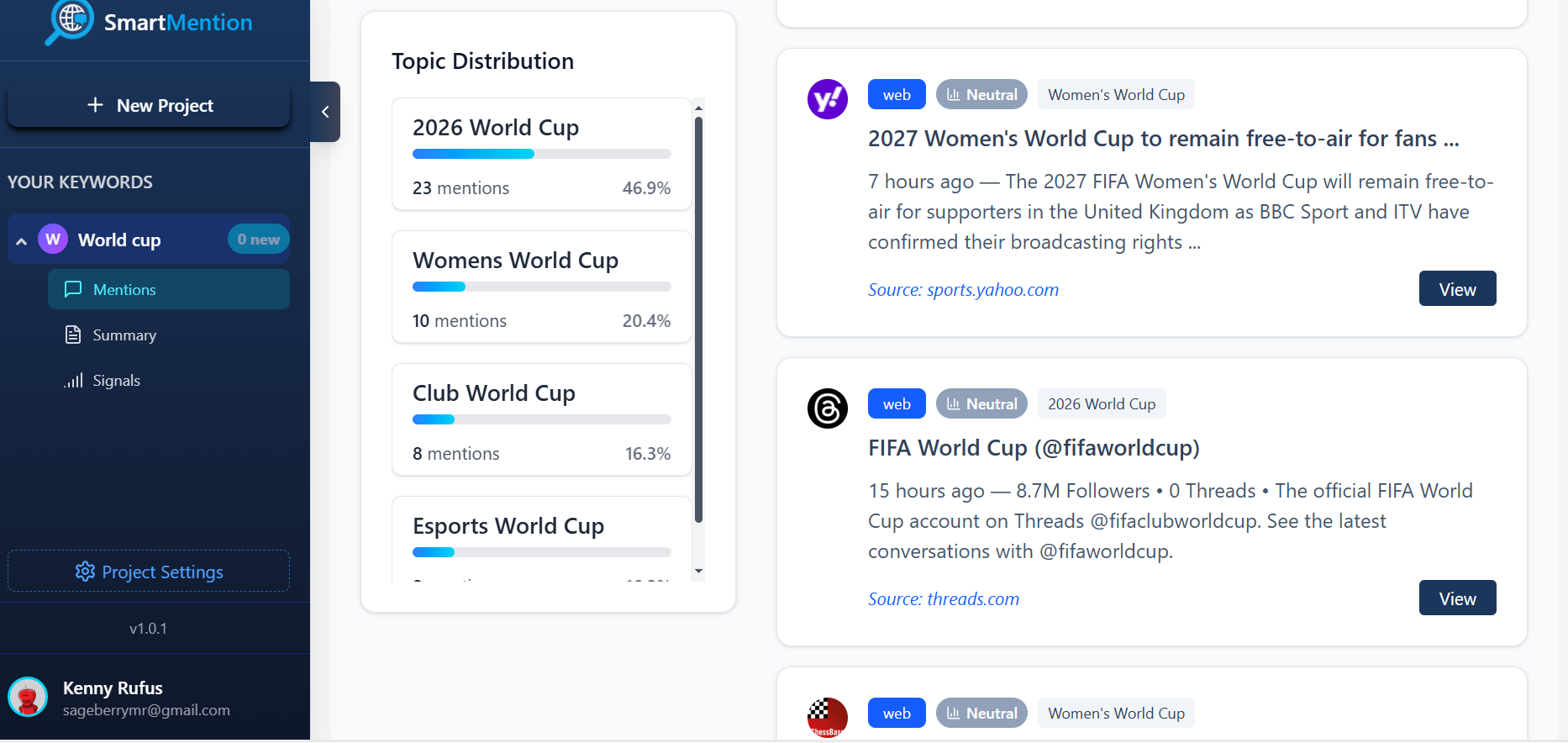This screenshot has height=743, width=1568.
Task: Click the Yahoo source avatar icon
Action: [827, 99]
